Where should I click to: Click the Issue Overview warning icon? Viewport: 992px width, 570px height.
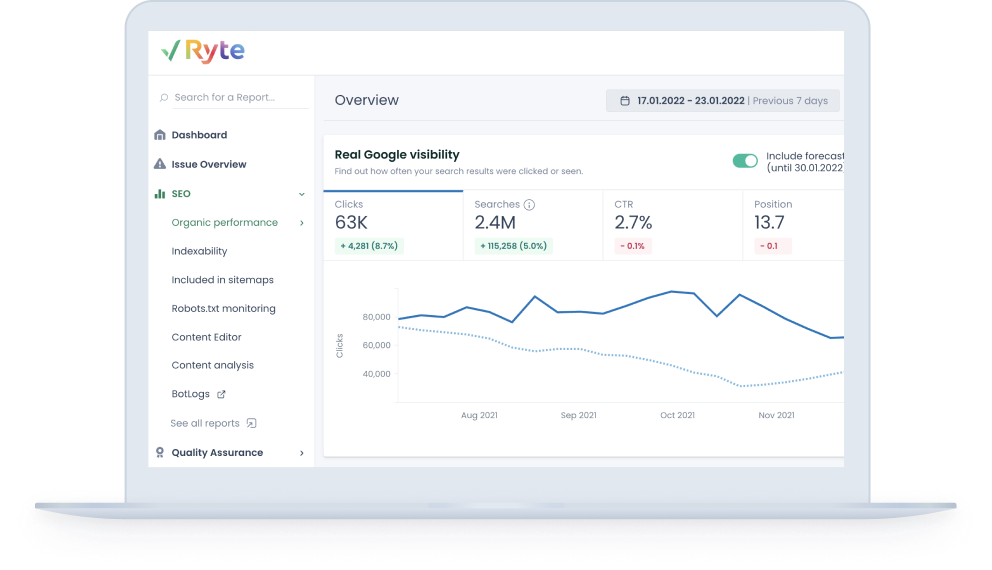[160, 164]
